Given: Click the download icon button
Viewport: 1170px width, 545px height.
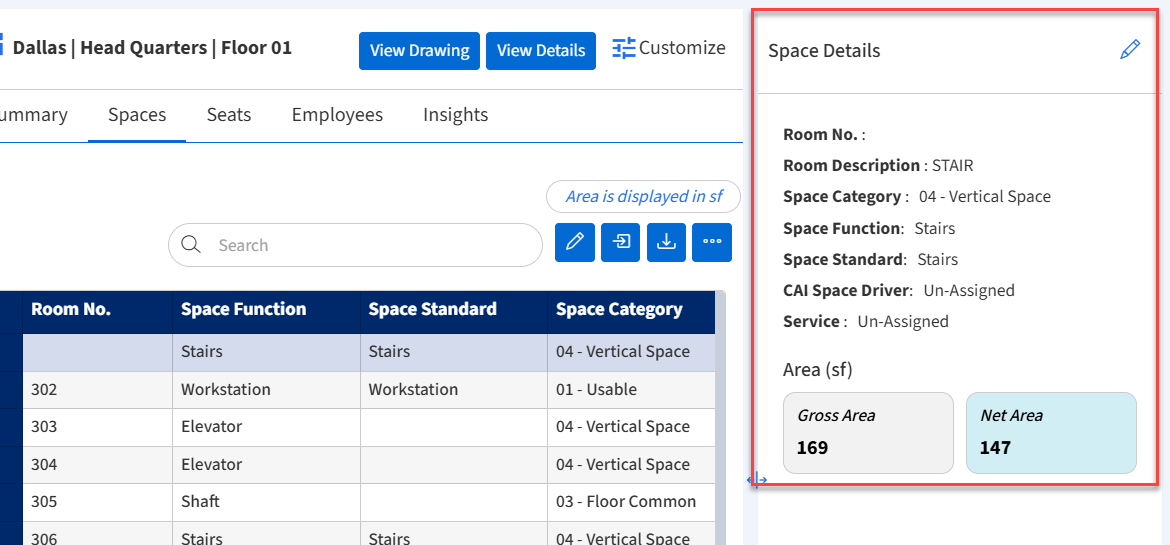Looking at the screenshot, I should pyautogui.click(x=666, y=242).
